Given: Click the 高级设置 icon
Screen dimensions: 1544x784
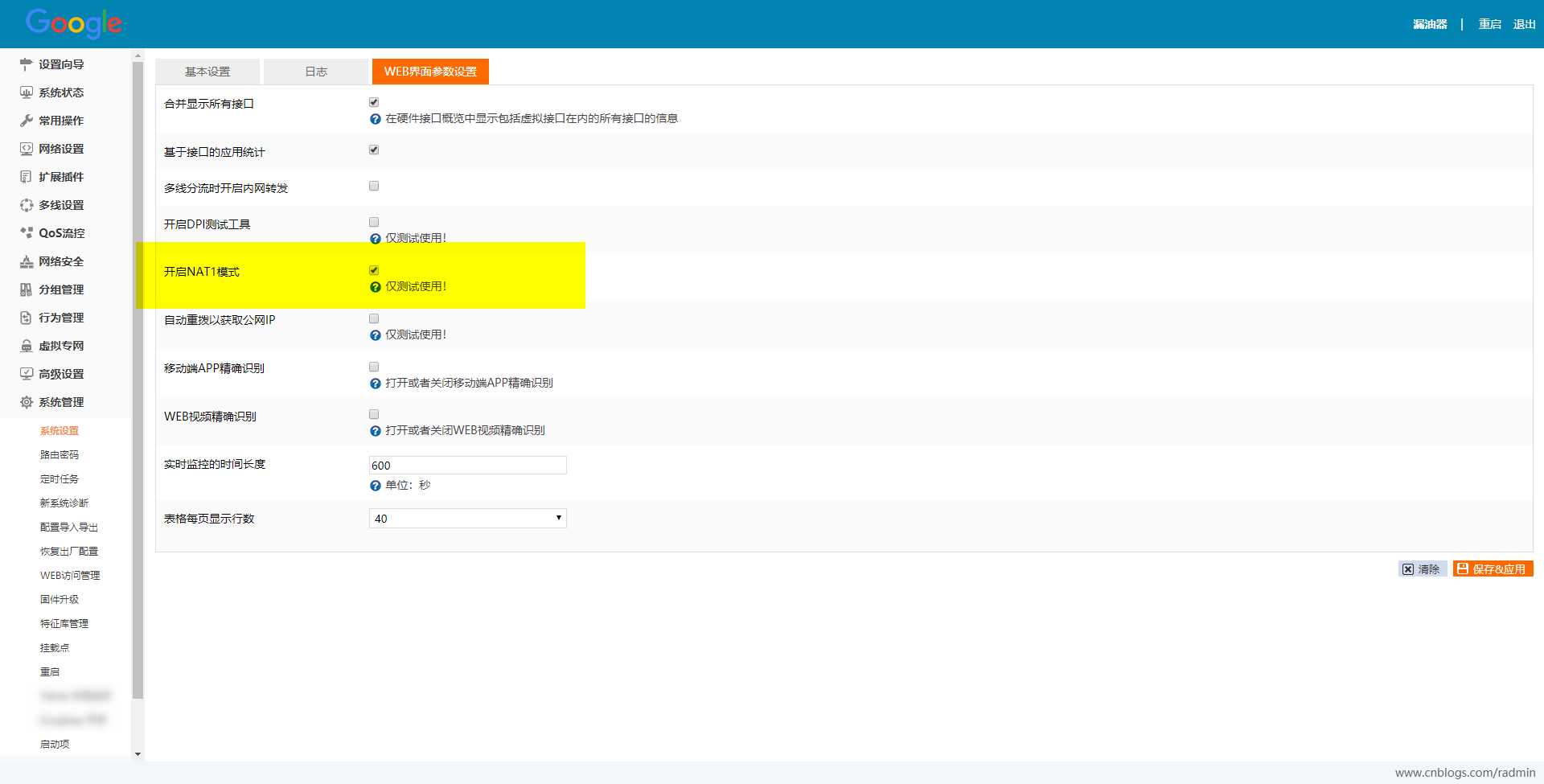Looking at the screenshot, I should [26, 374].
